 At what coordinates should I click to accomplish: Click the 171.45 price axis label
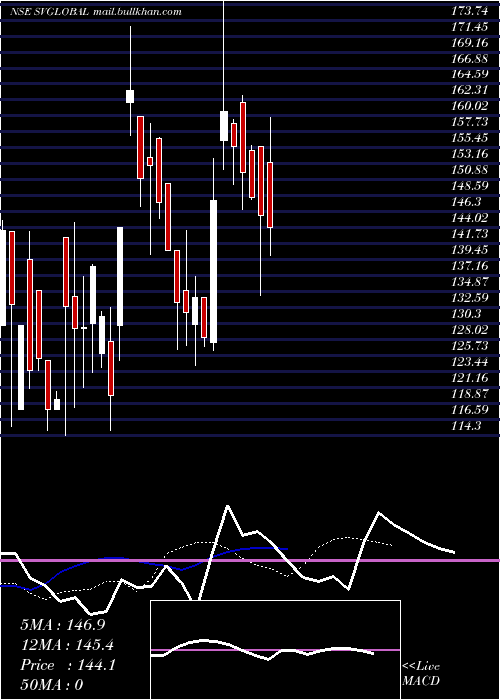[x=470, y=28]
